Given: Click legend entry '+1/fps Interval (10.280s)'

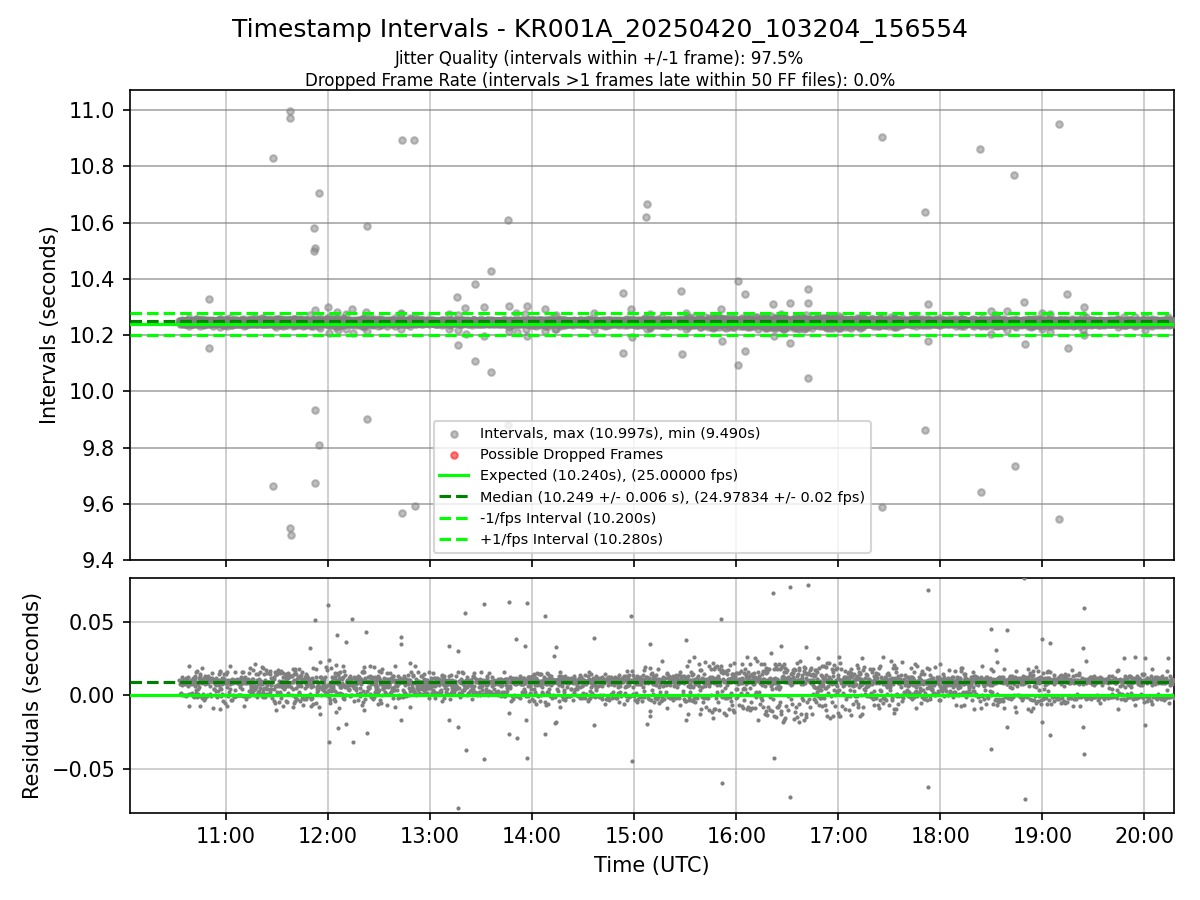Looking at the screenshot, I should click(571, 539).
